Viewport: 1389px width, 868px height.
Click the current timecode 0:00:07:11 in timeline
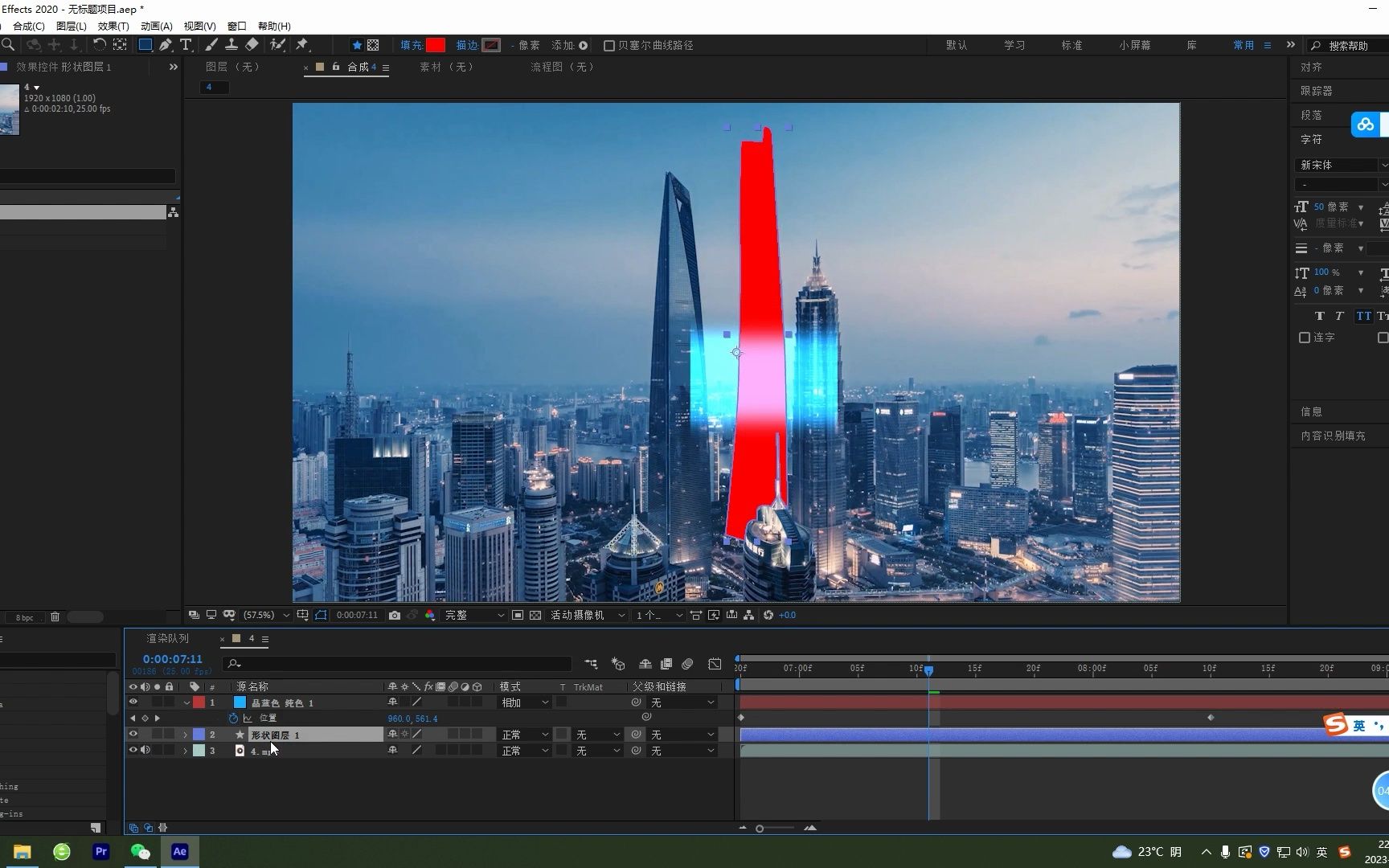pos(173,659)
